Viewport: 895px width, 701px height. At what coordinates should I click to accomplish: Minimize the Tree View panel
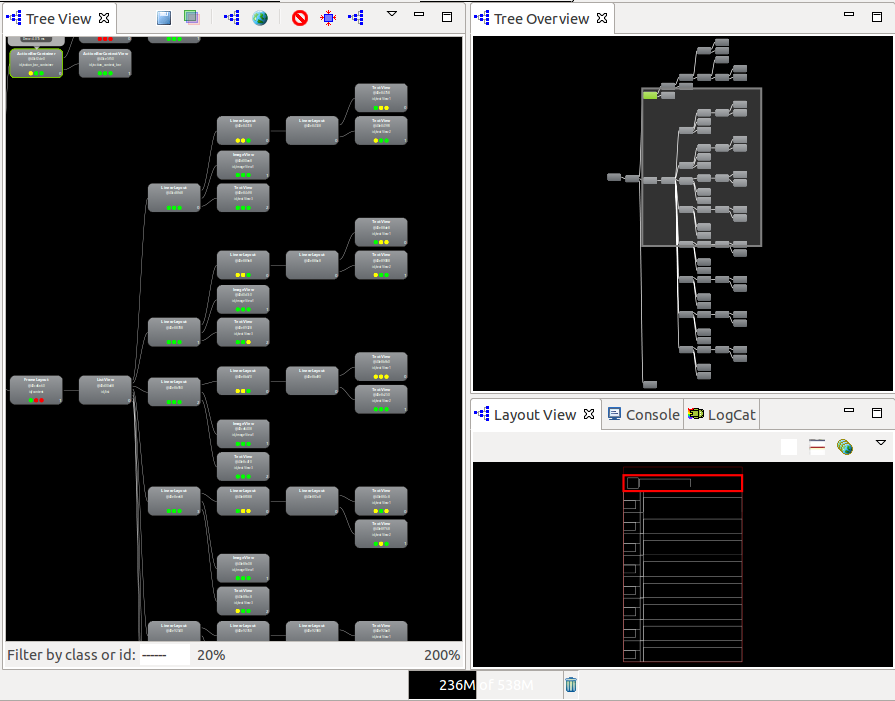(x=419, y=14)
